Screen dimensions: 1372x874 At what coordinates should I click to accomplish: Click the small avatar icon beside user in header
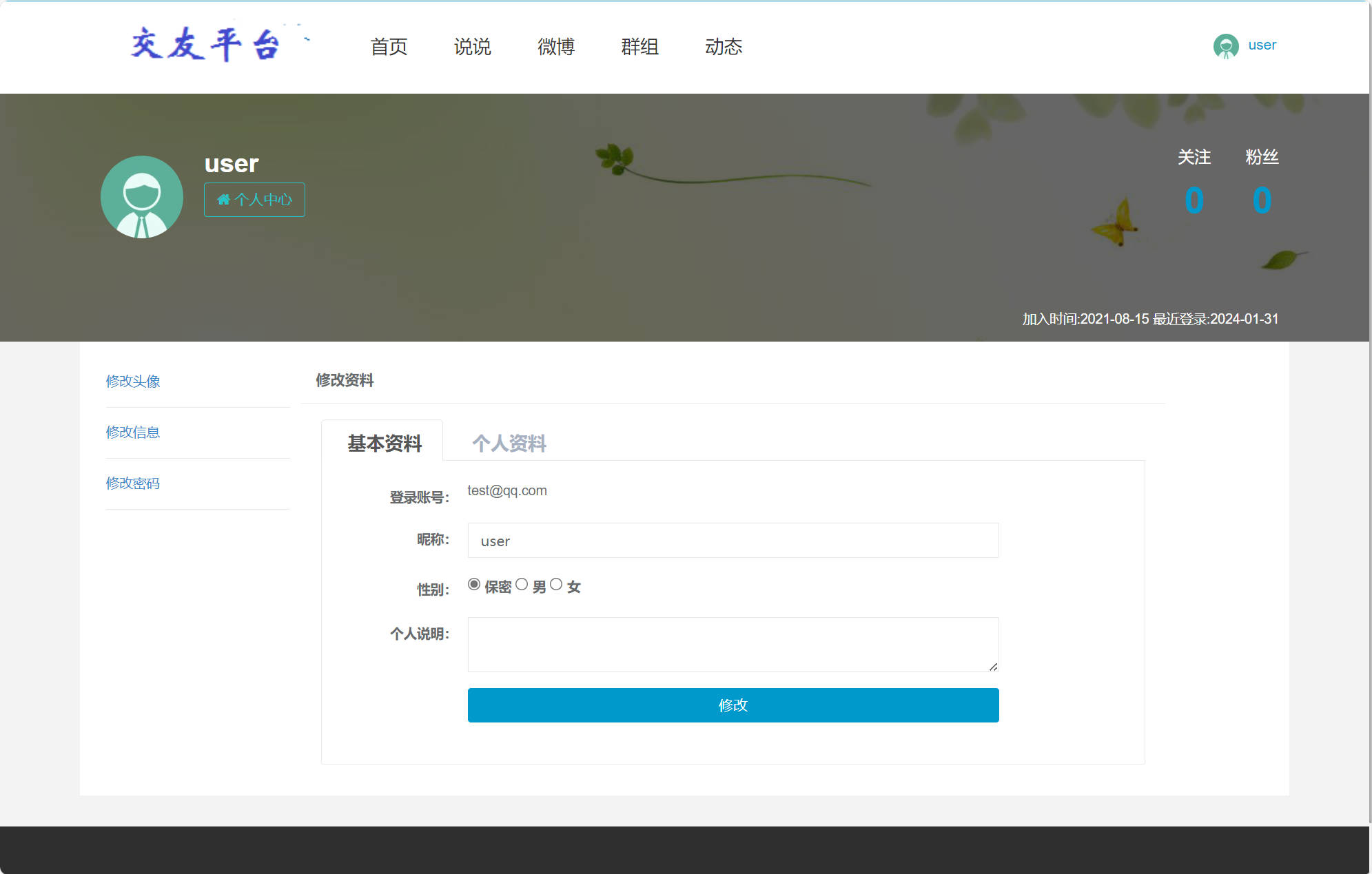click(1226, 45)
